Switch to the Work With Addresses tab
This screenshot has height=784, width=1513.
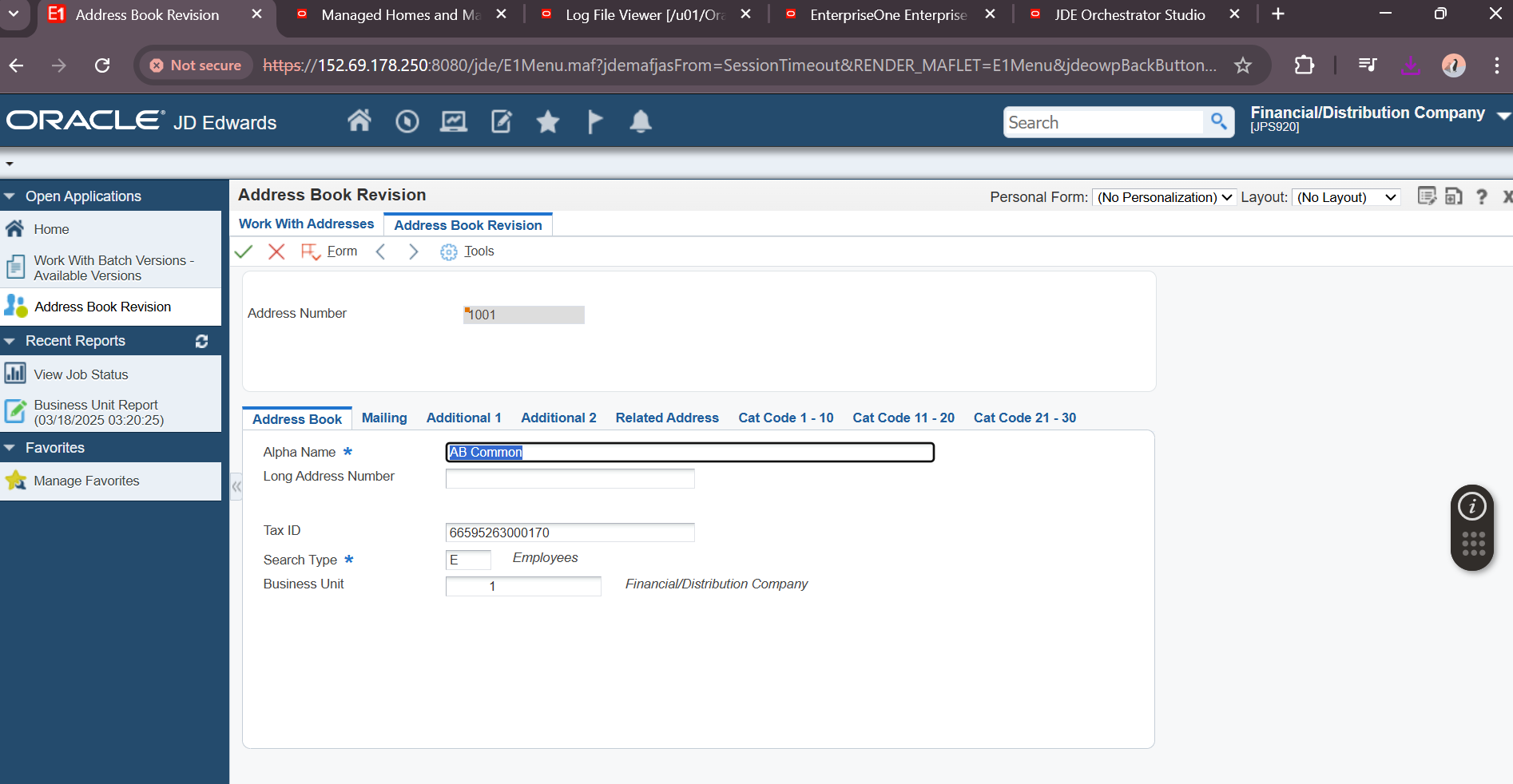(306, 224)
